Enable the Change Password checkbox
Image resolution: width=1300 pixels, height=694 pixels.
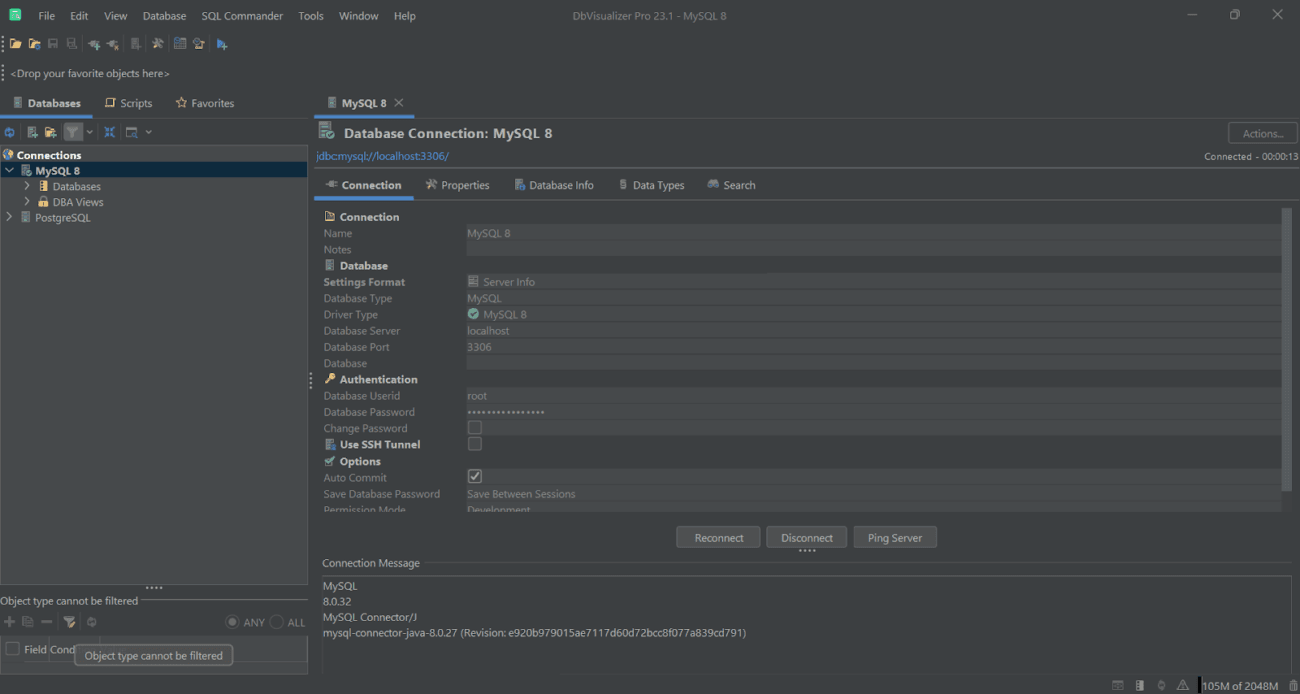(474, 427)
